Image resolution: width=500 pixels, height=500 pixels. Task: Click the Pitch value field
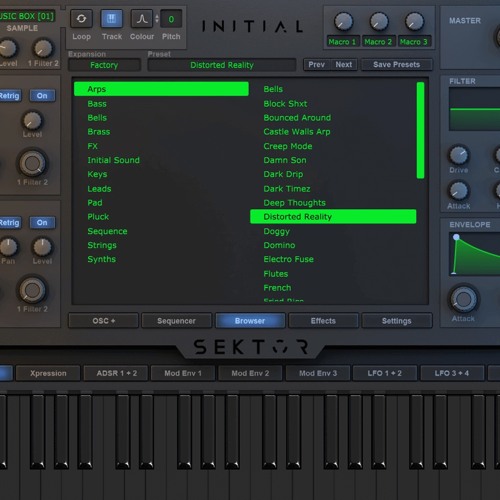(171, 19)
